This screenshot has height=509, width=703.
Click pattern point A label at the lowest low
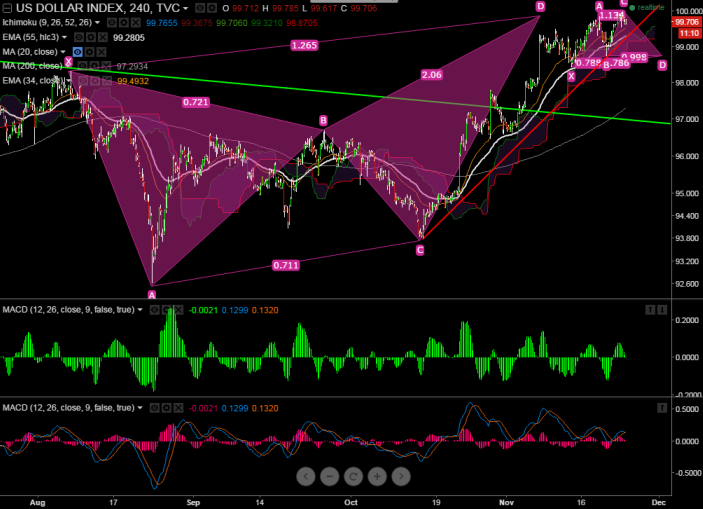152,295
